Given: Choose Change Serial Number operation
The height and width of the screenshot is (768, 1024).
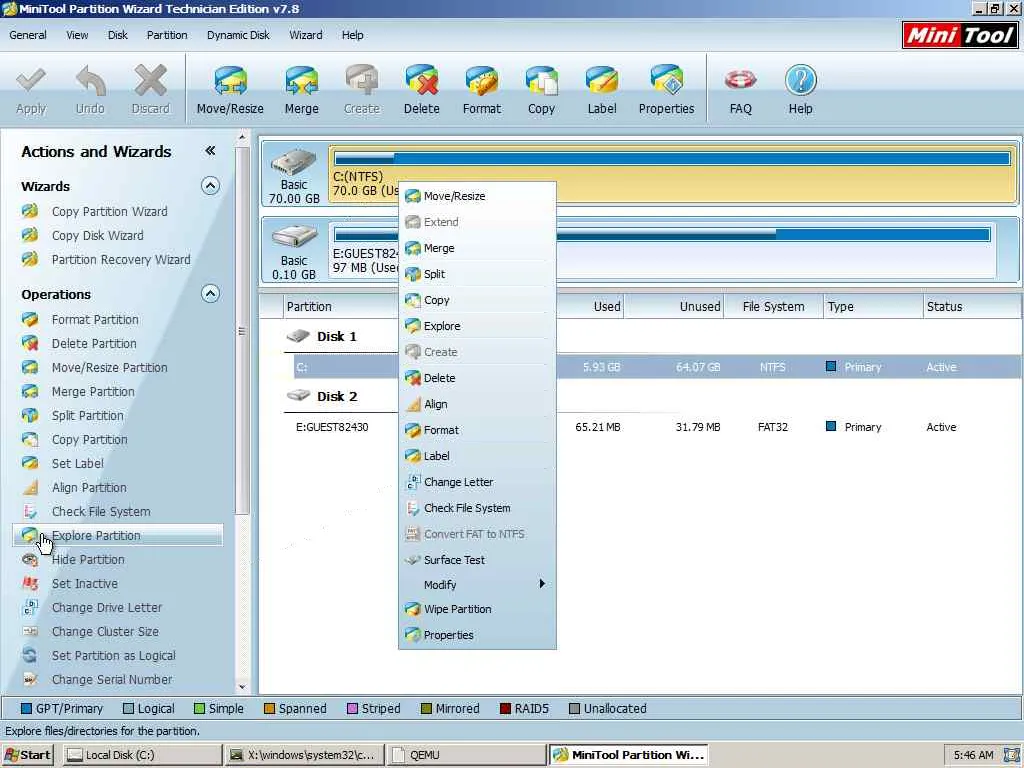Looking at the screenshot, I should [x=112, y=680].
